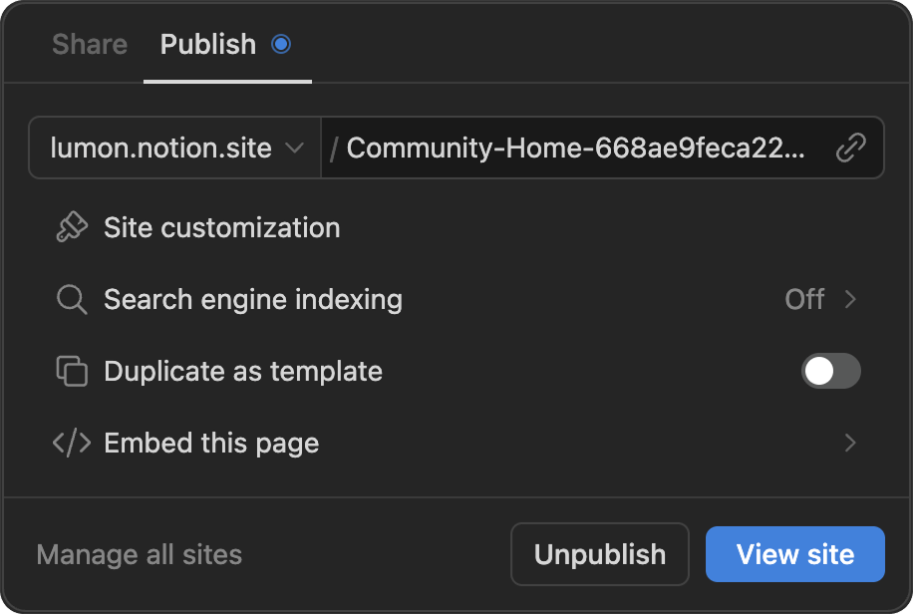Open the Search engine indexing option

tap(456, 299)
